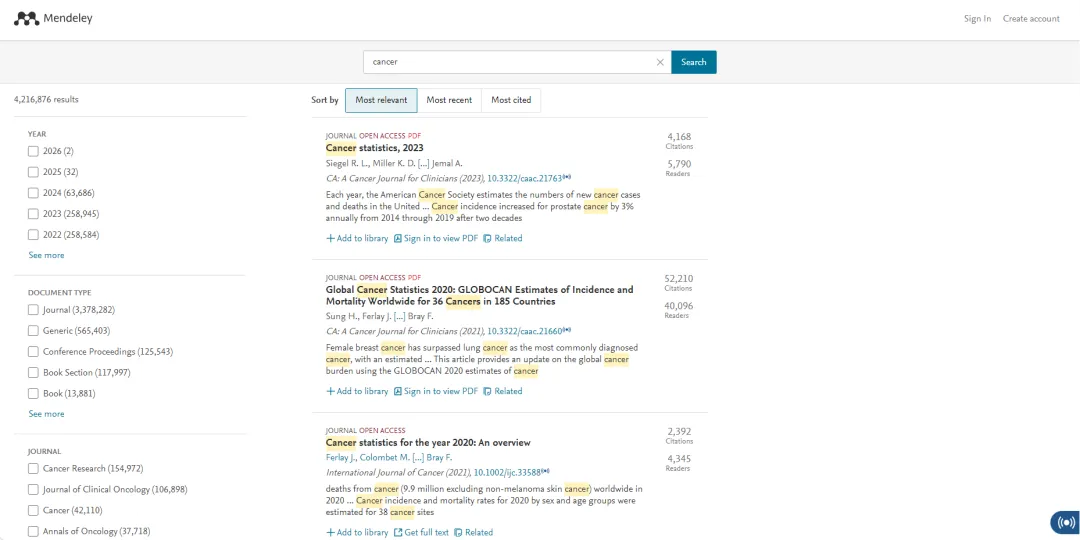
Task: Sign in to view PDF for Global Cancer Statistics 2020
Action: pos(435,391)
